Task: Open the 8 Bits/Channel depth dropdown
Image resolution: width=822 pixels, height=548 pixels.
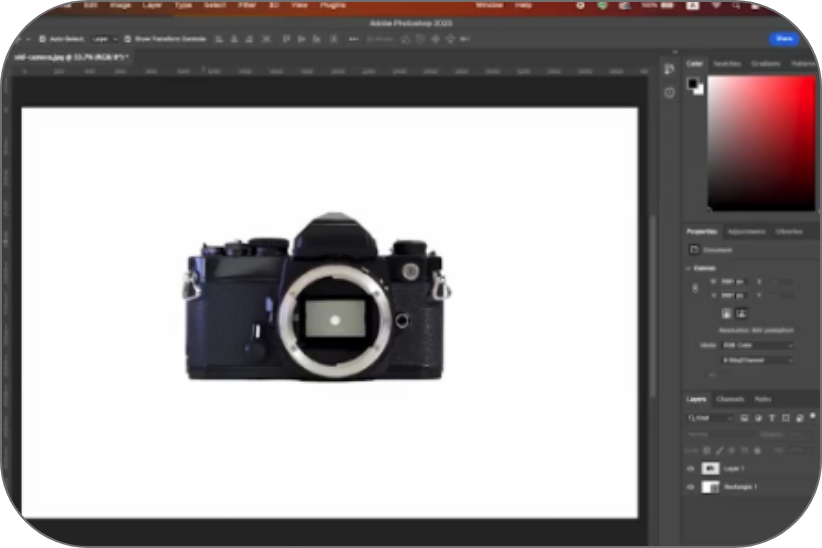Action: [x=757, y=360]
